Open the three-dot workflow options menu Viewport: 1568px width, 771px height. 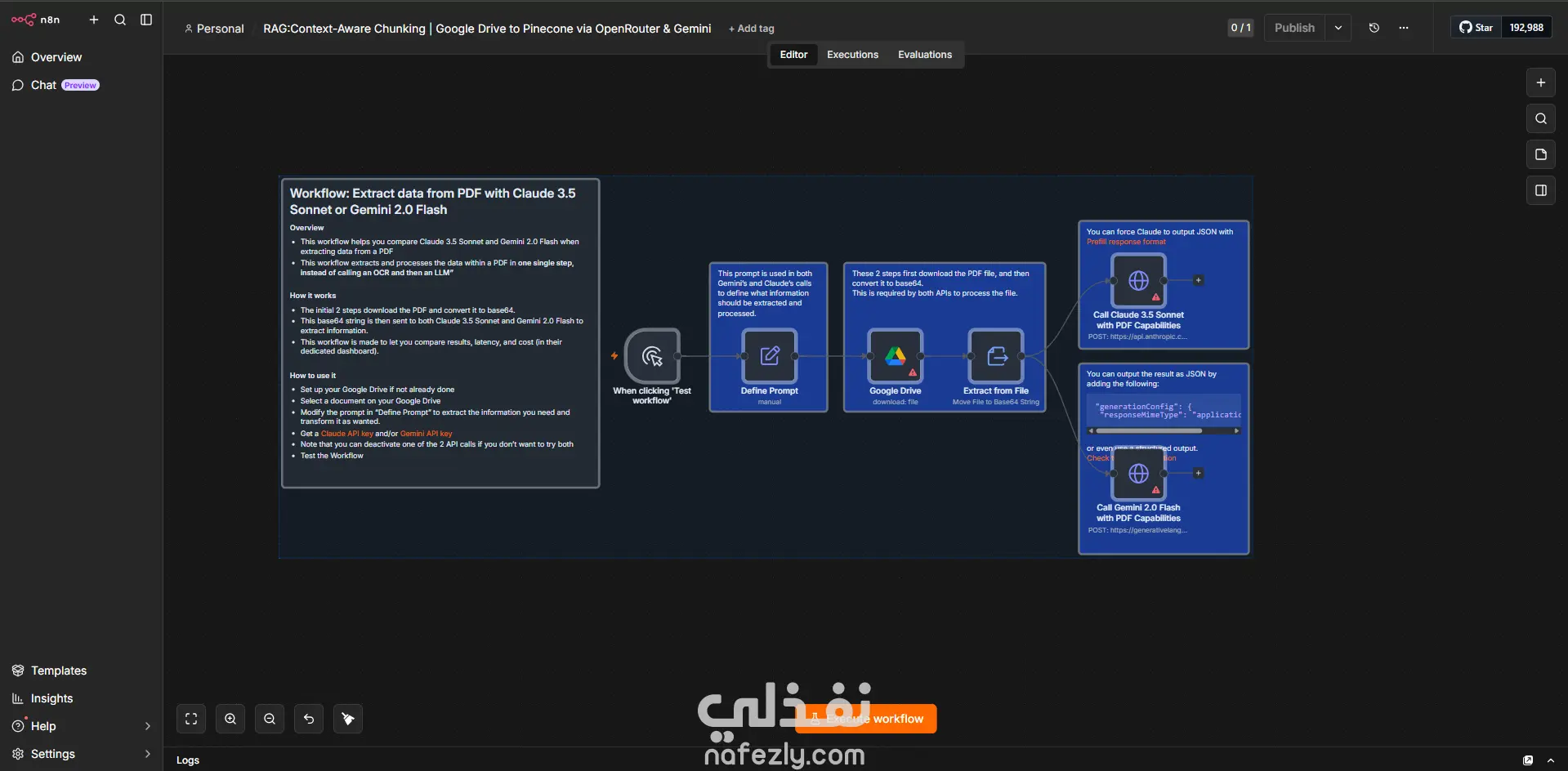[x=1404, y=28]
